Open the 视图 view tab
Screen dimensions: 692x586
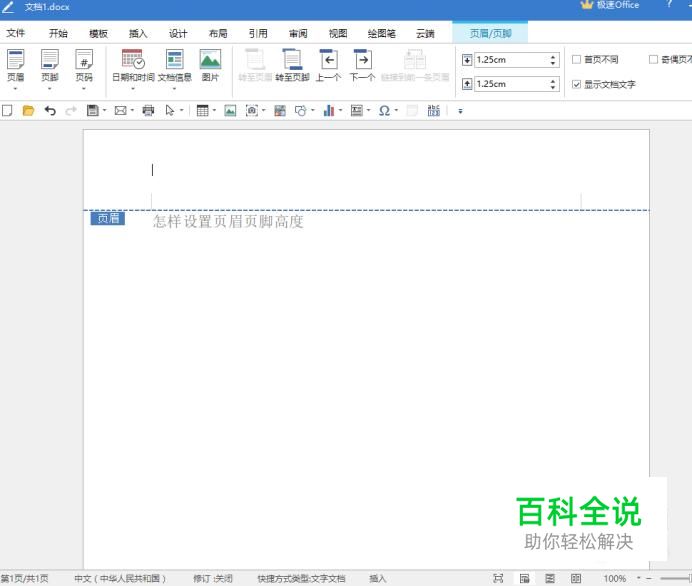338,33
